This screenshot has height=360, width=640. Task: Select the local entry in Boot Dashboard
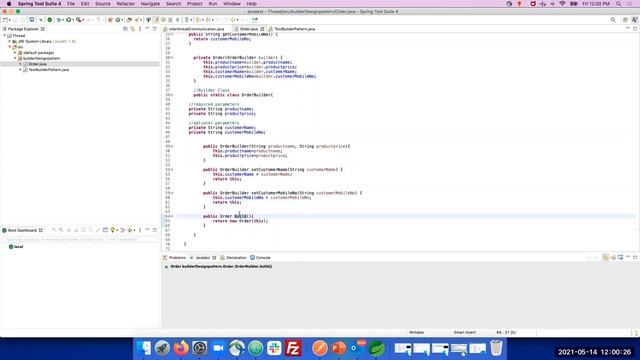point(16,247)
